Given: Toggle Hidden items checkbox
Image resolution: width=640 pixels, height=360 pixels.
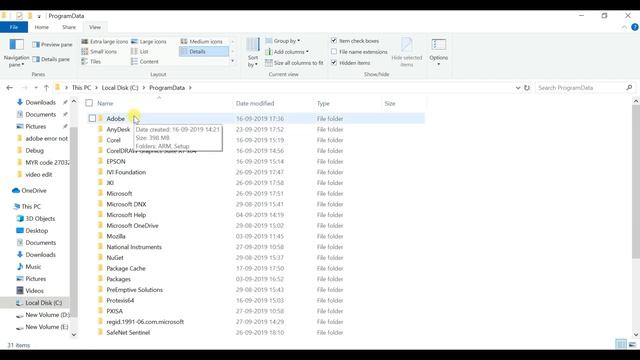Looking at the screenshot, I should (334, 63).
